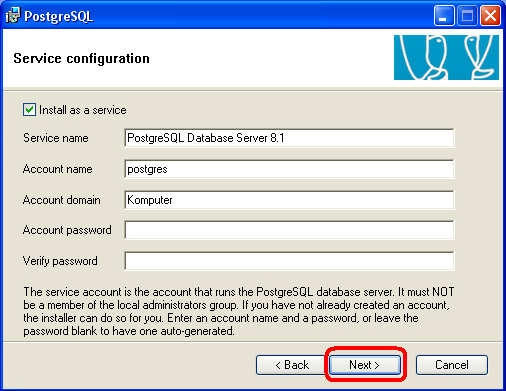Click the Account domain label
Viewport: 506px width, 391px height.
pyautogui.click(x=61, y=200)
